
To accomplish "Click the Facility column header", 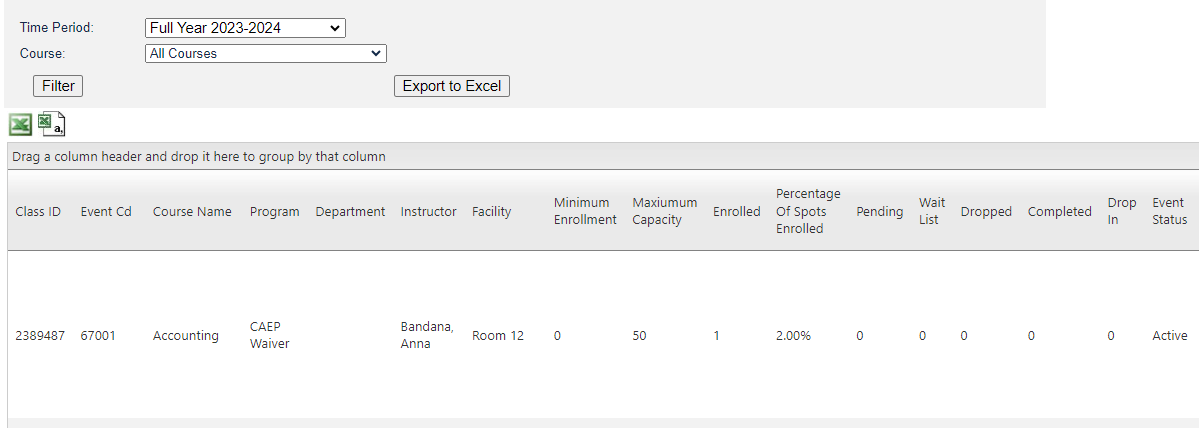I will point(491,212).
